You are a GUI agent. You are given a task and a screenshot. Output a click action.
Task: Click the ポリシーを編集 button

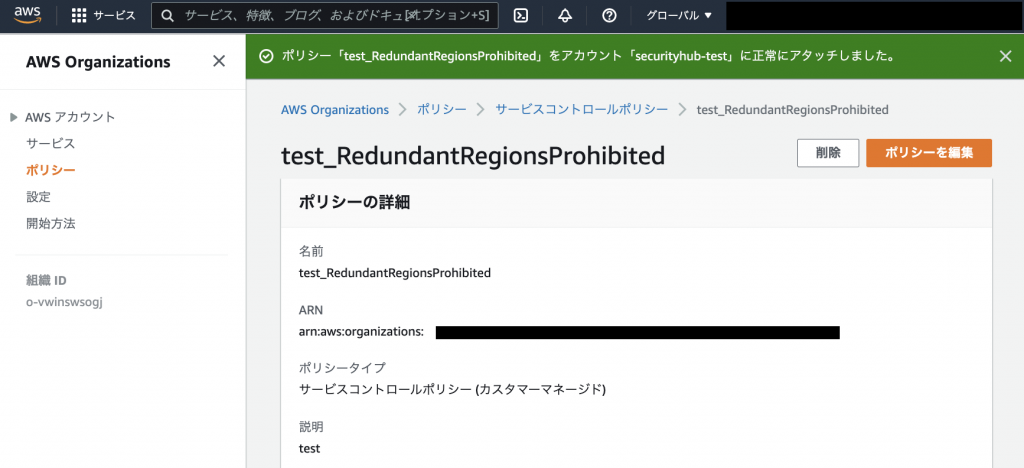pyautogui.click(x=929, y=153)
